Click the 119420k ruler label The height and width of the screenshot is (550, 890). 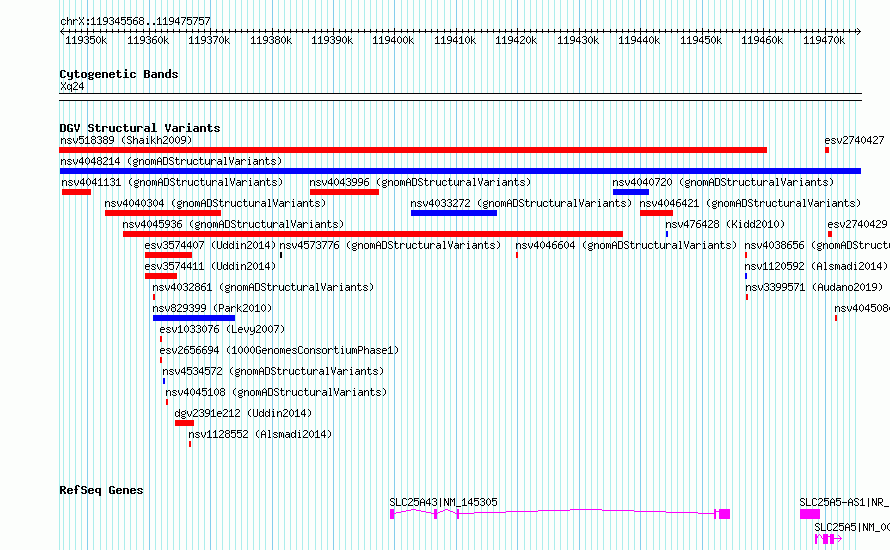pos(516,40)
